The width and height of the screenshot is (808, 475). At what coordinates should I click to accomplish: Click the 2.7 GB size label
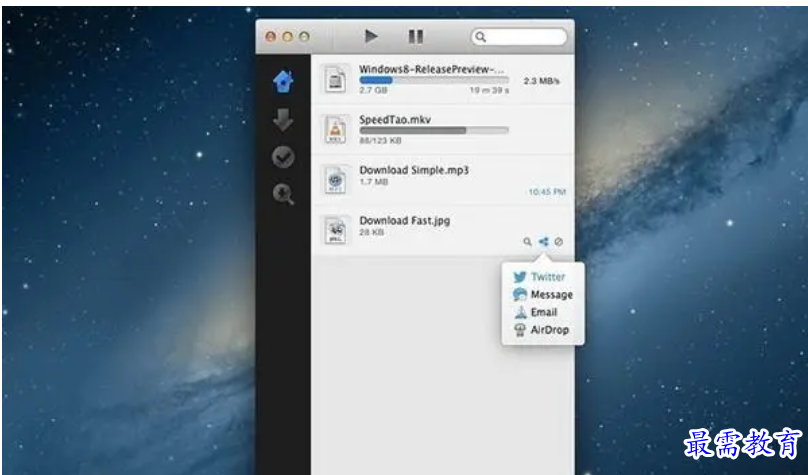(373, 90)
